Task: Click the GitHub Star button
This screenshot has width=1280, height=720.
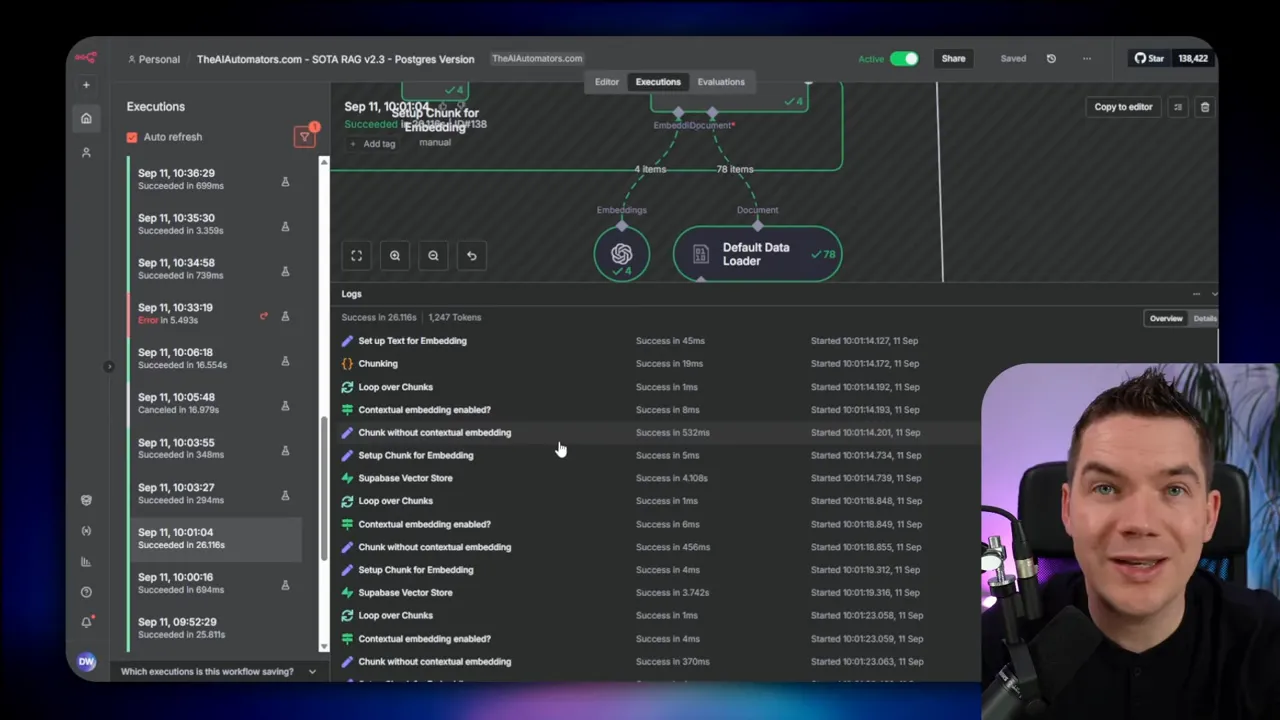Action: pos(1149,58)
